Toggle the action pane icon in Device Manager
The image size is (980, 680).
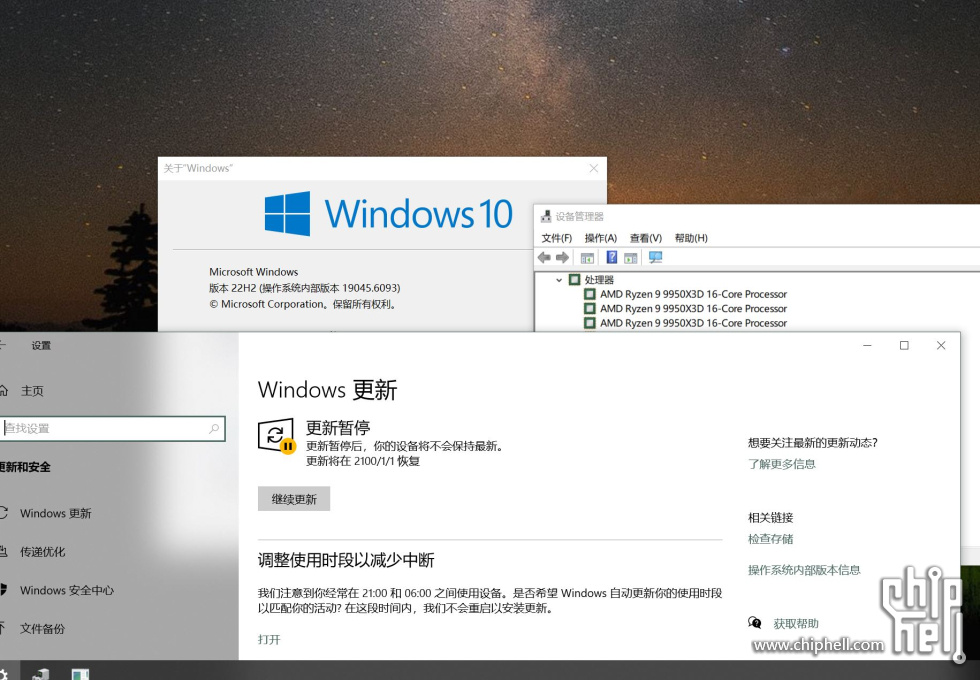tap(631, 258)
